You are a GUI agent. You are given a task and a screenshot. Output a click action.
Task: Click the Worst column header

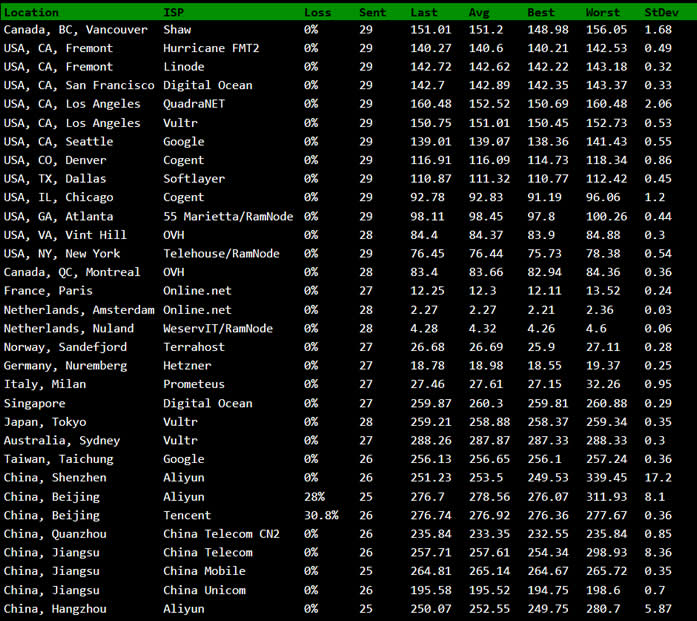tap(602, 12)
